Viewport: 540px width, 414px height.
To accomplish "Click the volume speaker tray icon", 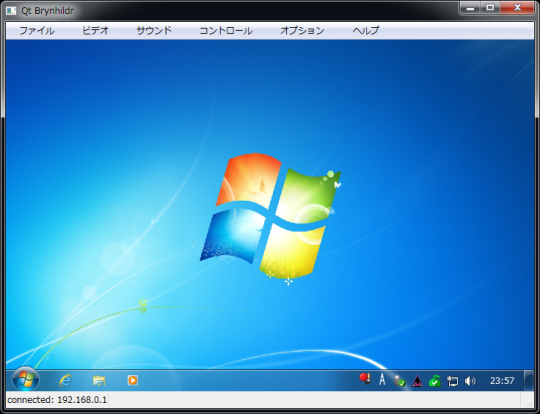I will [x=470, y=381].
